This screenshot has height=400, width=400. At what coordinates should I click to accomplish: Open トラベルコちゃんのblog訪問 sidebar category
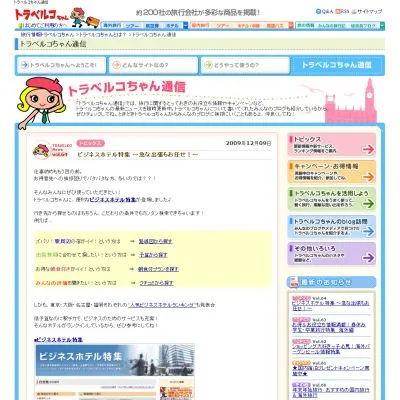pos(332,227)
